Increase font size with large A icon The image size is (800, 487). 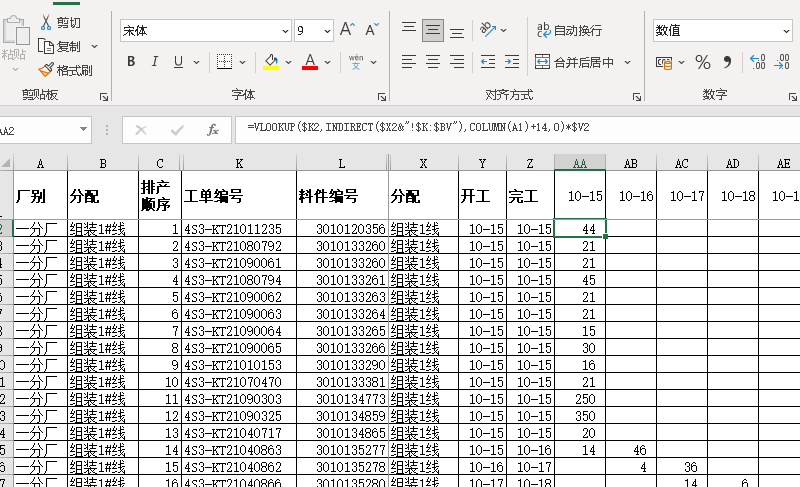(x=347, y=30)
